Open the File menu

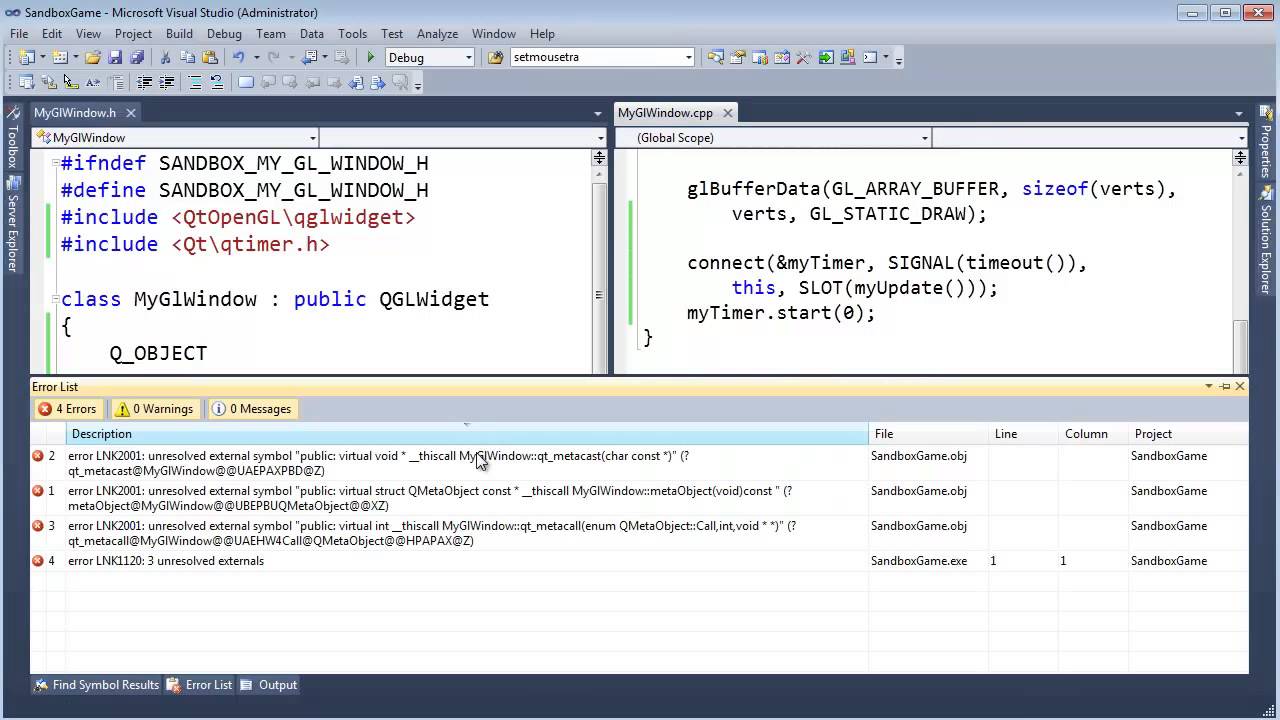point(19,33)
